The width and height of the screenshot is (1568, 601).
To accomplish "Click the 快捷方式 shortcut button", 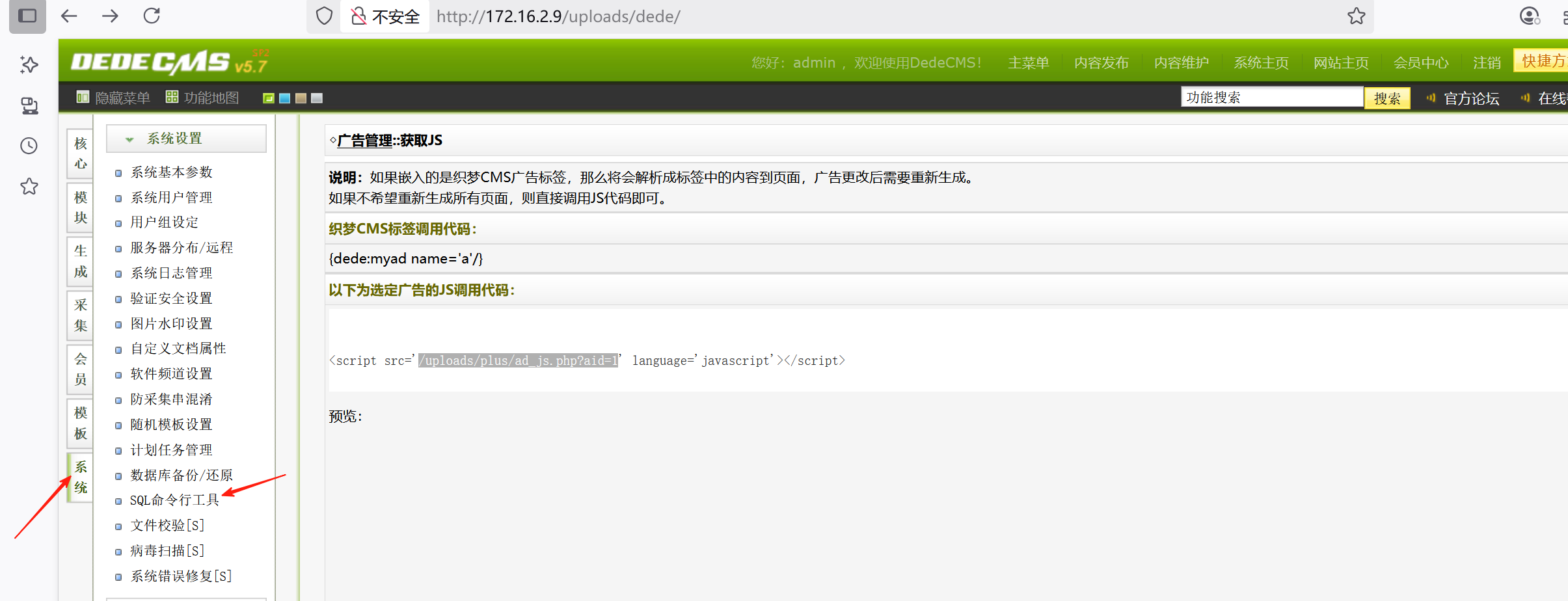I will 1541,60.
